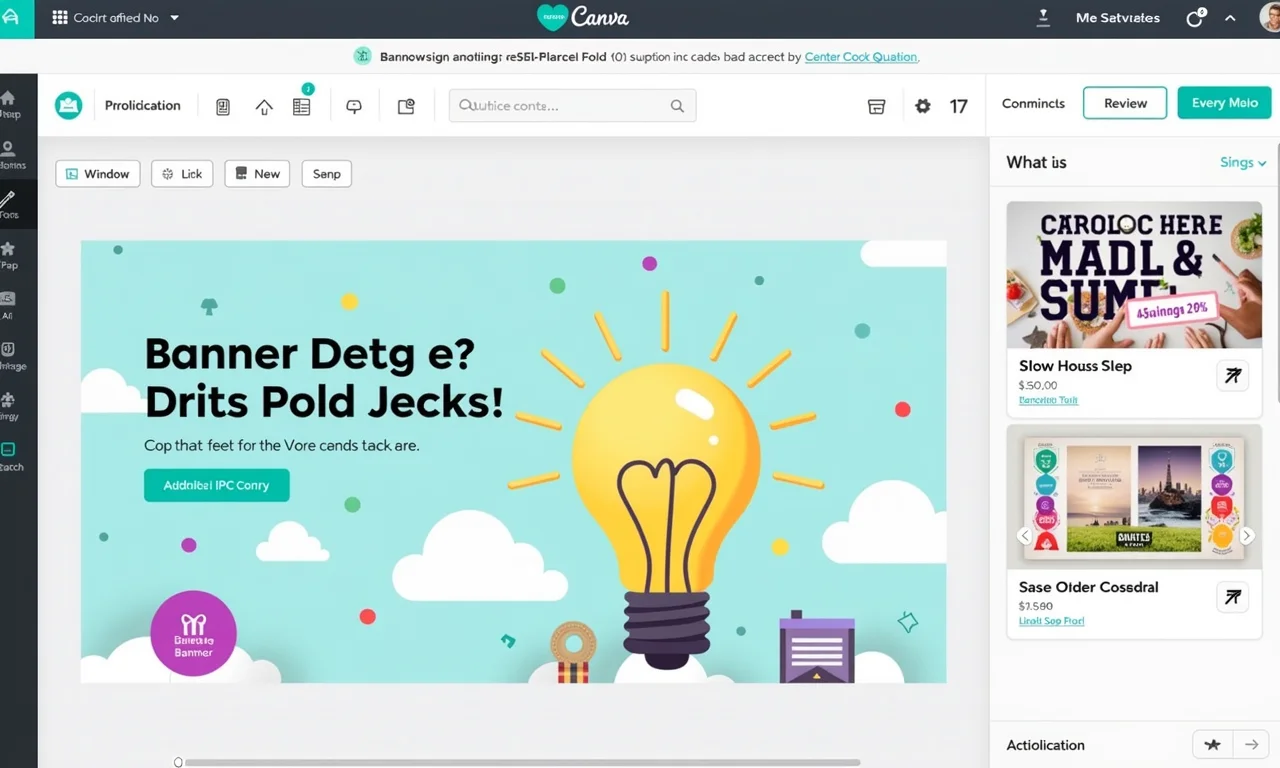Click the Every Melo button

pyautogui.click(x=1224, y=102)
